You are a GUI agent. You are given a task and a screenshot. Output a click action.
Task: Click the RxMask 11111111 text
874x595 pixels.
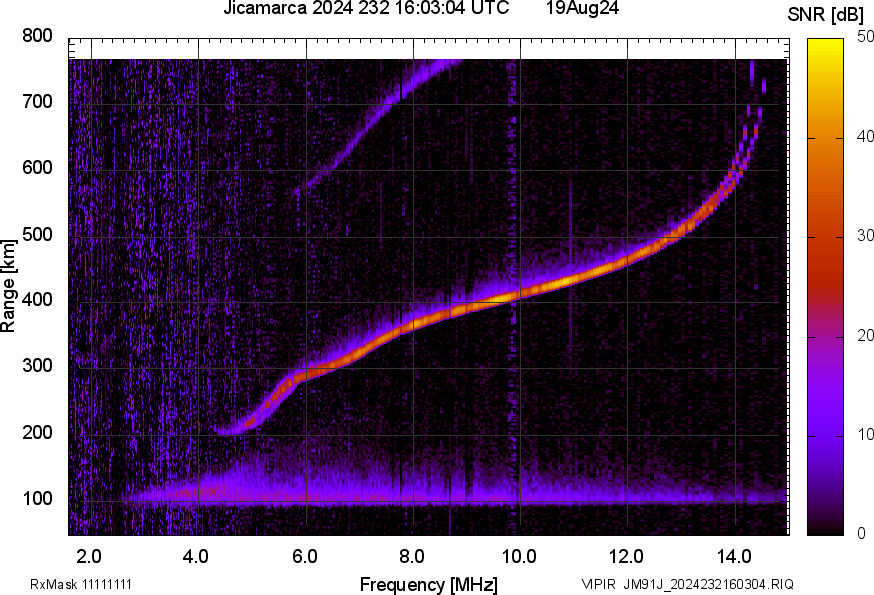[81, 584]
